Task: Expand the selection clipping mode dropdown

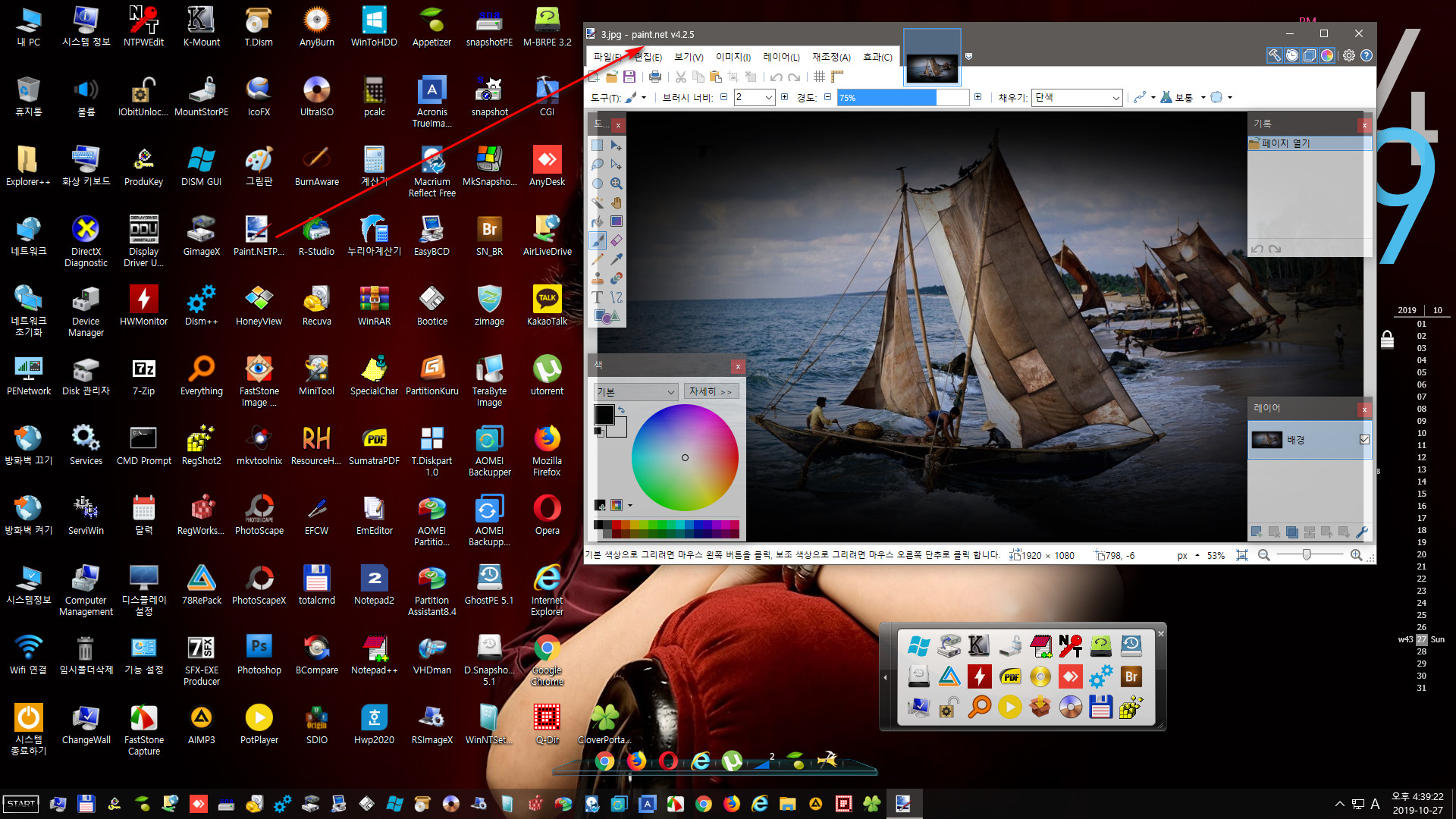Action: point(1230,98)
